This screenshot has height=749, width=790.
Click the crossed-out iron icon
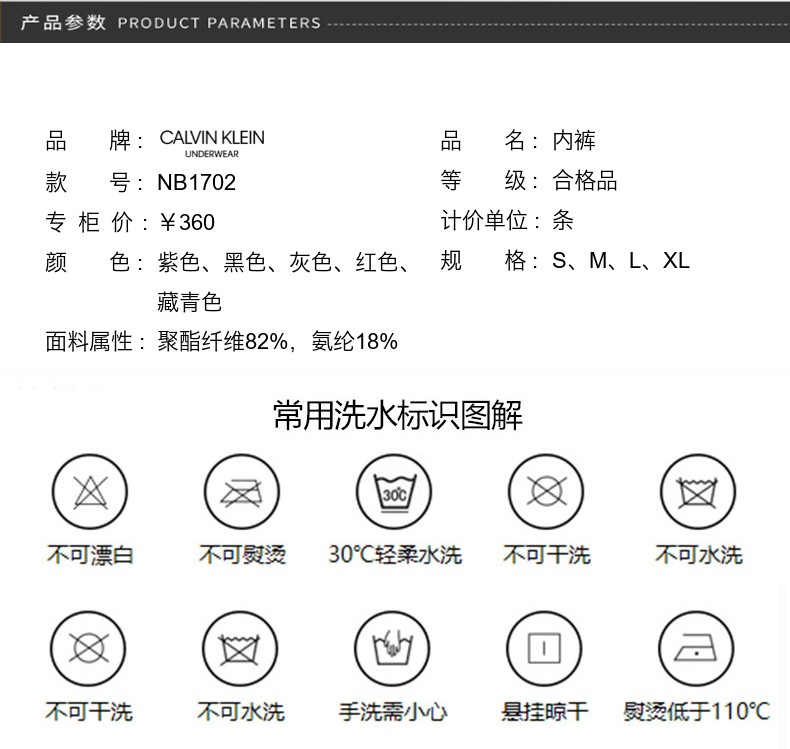[241, 492]
